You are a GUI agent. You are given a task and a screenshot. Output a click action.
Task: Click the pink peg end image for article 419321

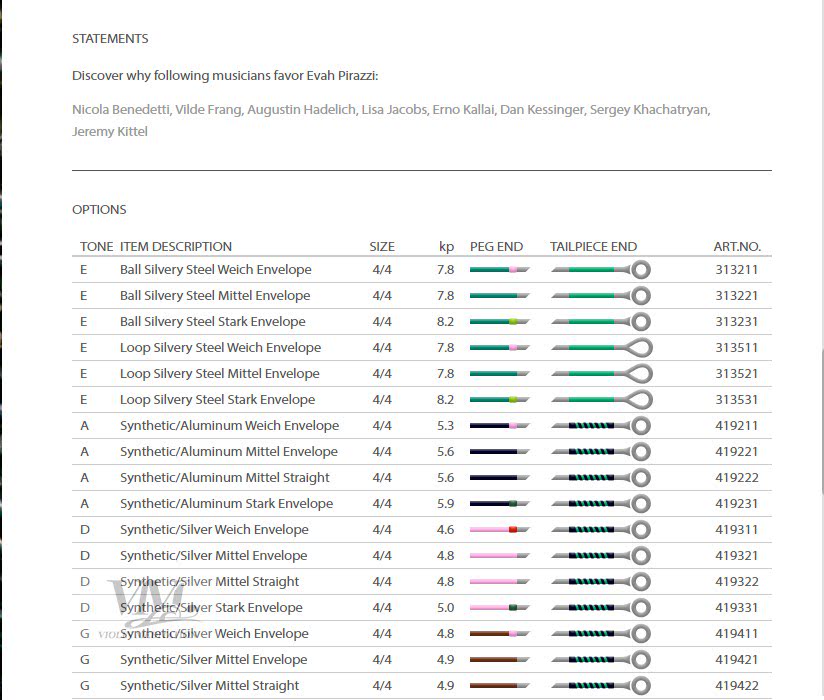pyautogui.click(x=499, y=555)
